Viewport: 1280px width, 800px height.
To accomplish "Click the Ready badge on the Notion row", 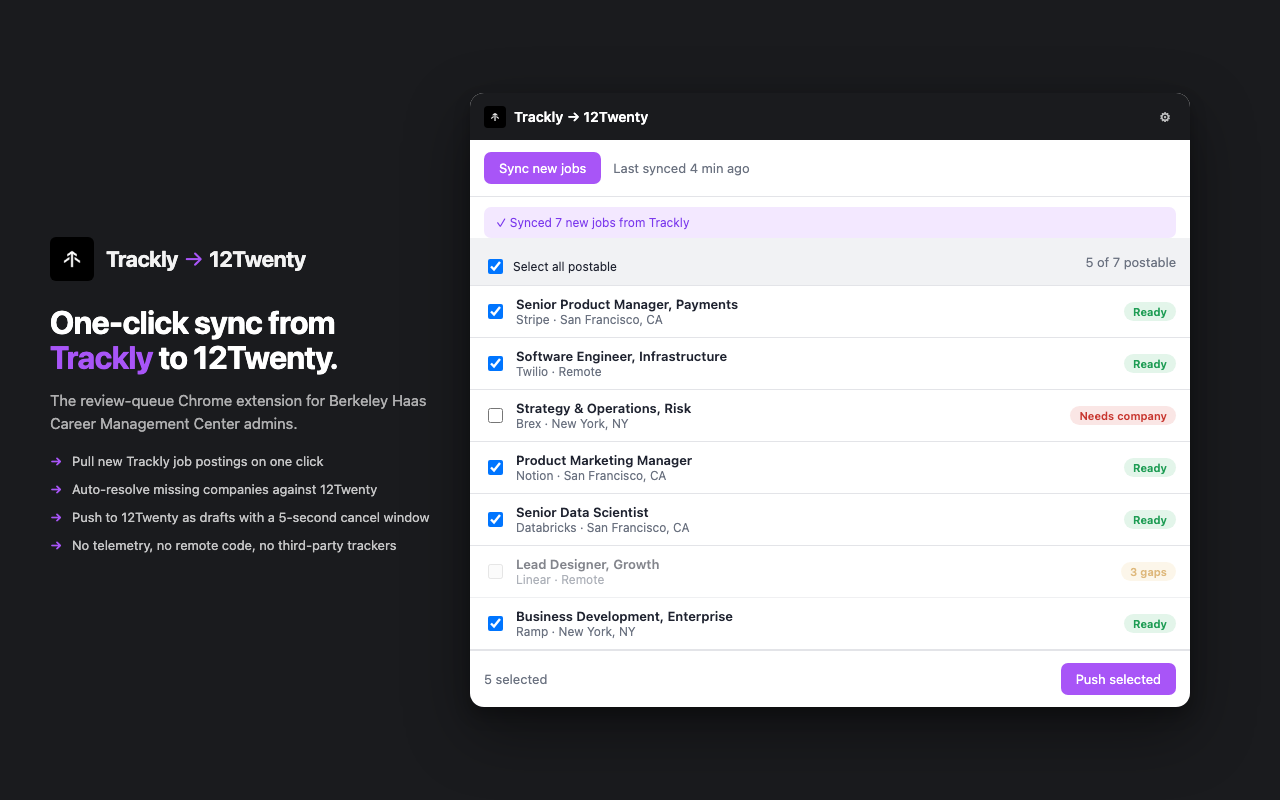I will click(1150, 468).
